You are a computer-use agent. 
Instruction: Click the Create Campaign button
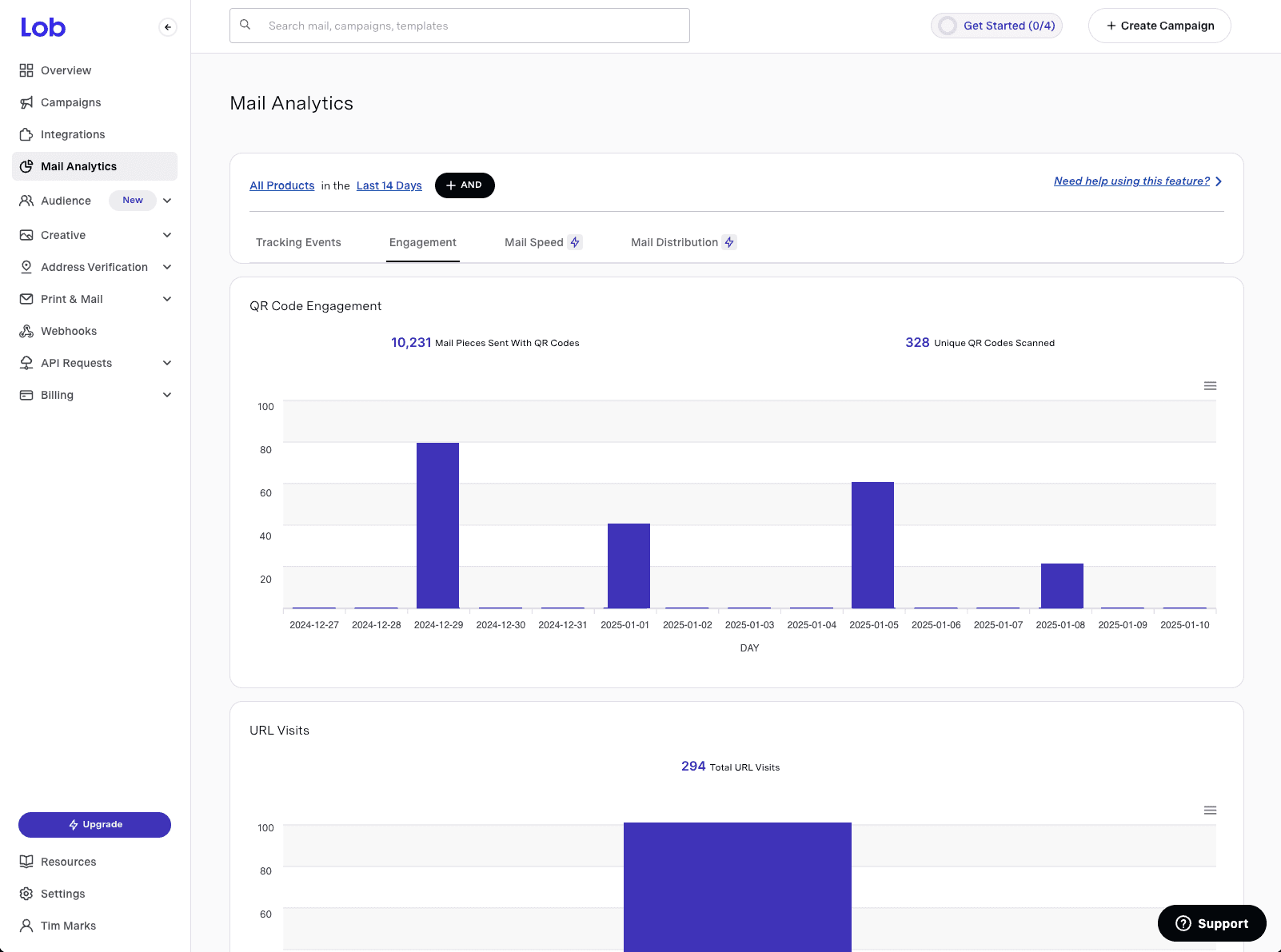tap(1159, 26)
